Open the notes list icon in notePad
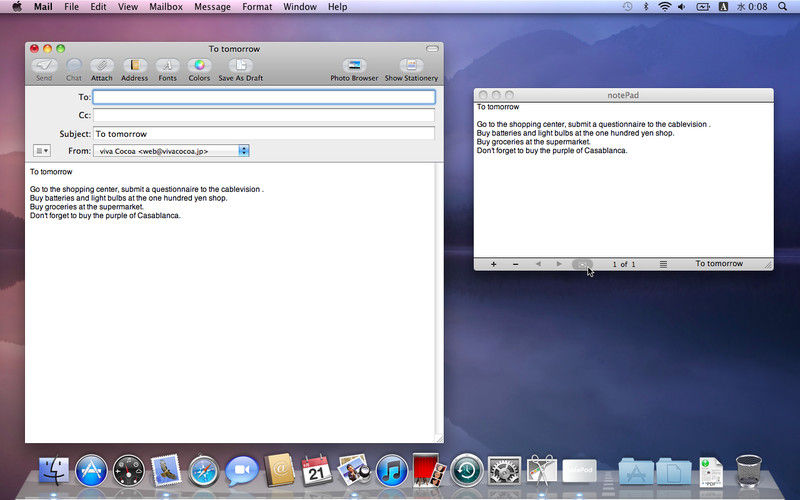The image size is (800, 500). [x=663, y=264]
